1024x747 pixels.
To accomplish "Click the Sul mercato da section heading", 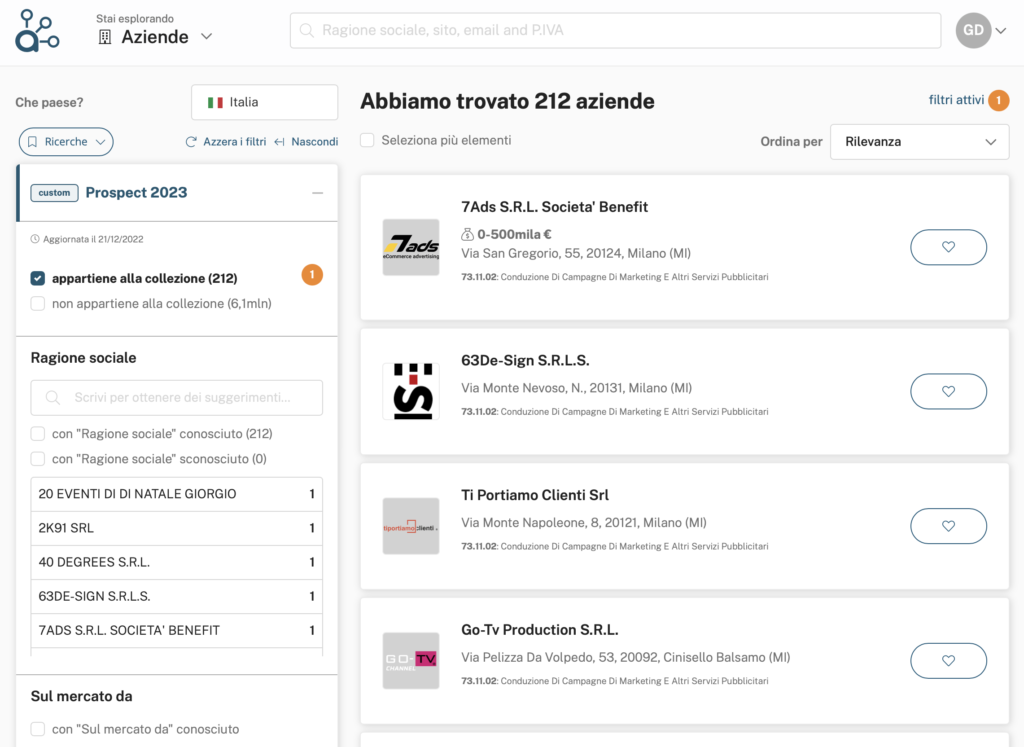I will coord(82,696).
